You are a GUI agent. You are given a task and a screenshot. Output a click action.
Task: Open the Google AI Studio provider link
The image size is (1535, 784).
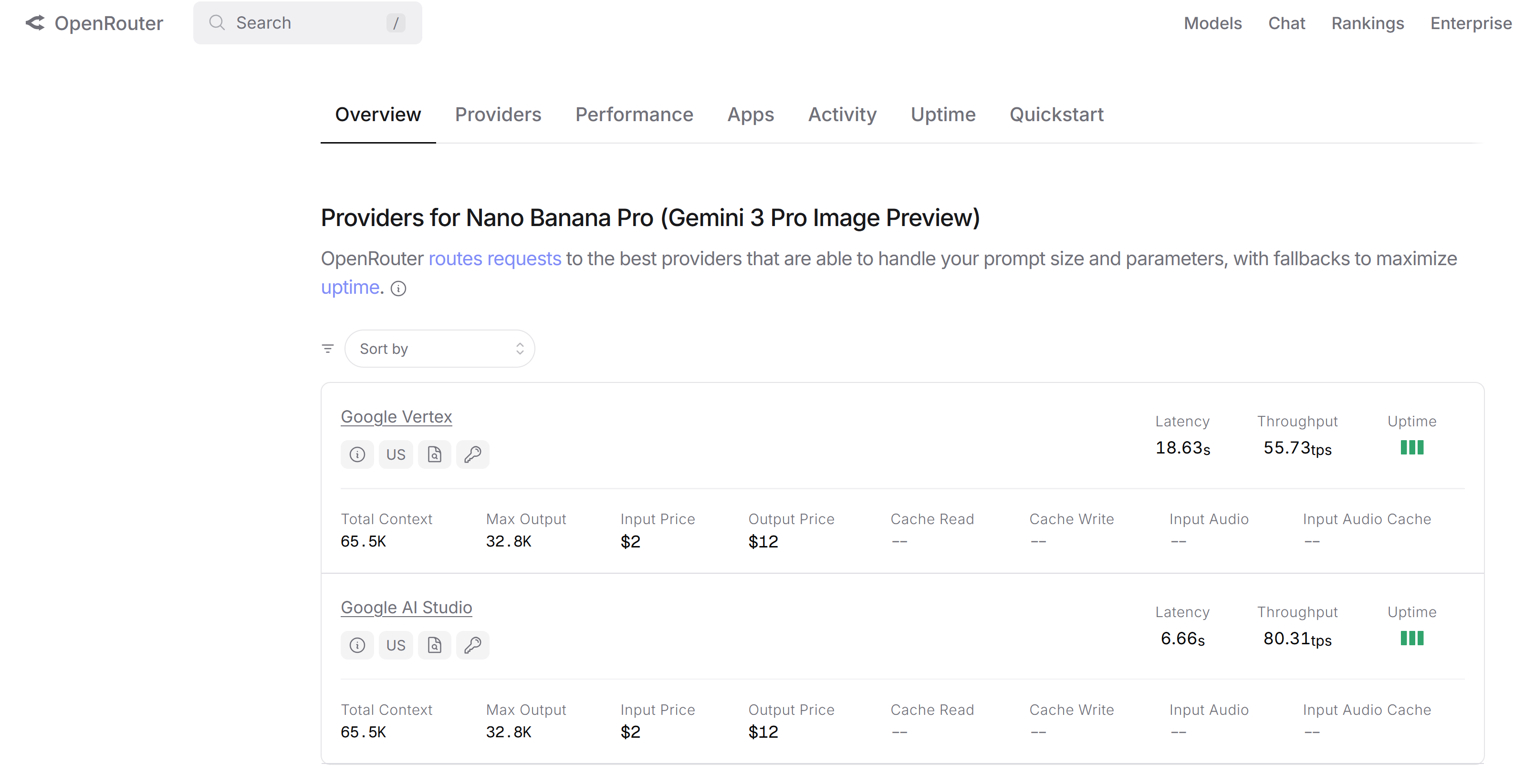(x=407, y=607)
